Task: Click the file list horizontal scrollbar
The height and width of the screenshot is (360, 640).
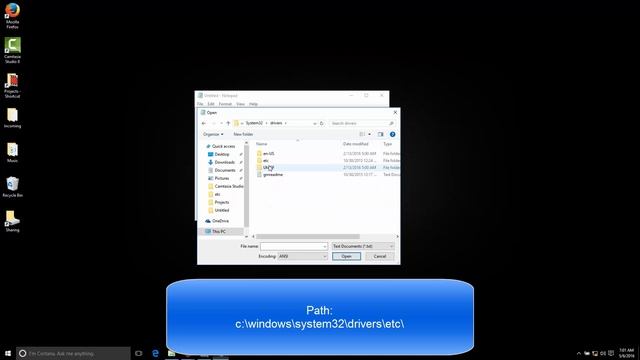Action: pyautogui.click(x=308, y=236)
